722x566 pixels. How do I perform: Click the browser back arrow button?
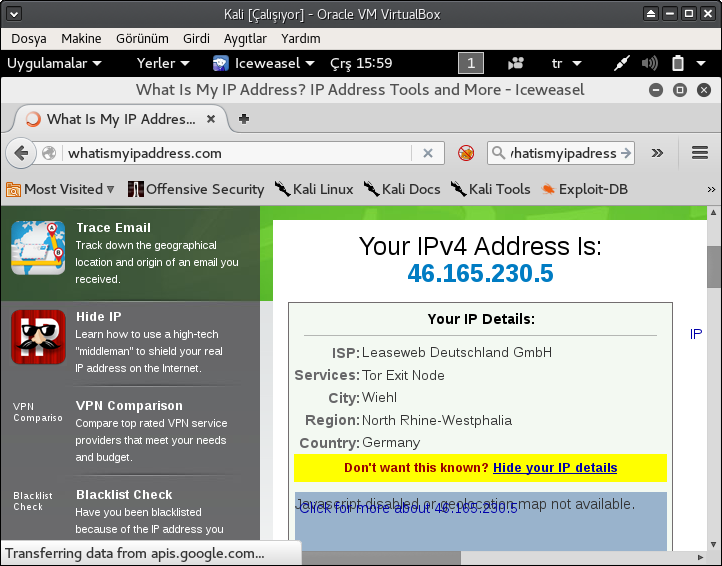click(21, 153)
